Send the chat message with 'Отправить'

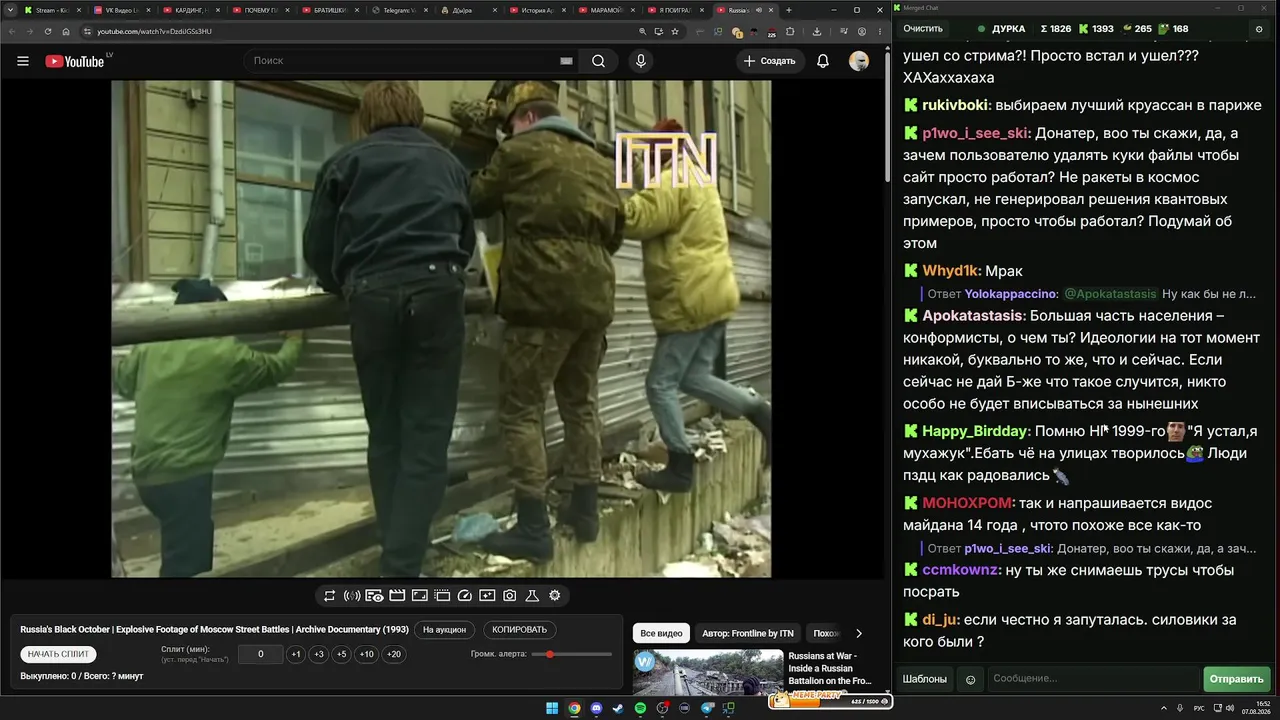[1237, 679]
